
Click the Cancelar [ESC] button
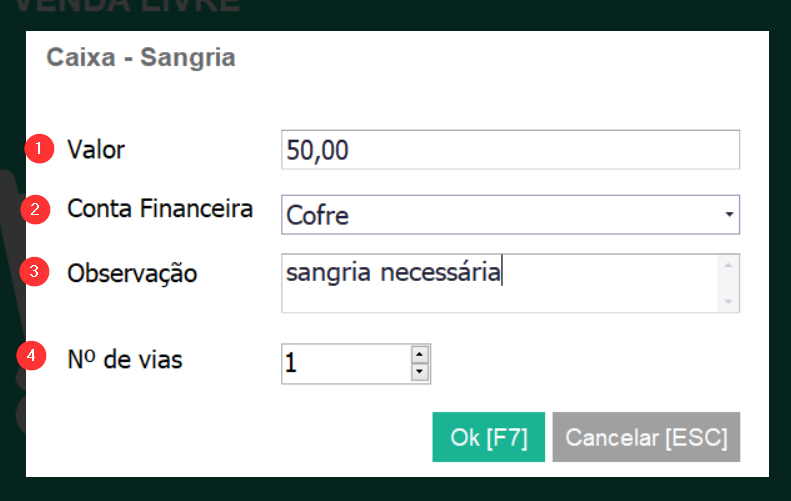pyautogui.click(x=646, y=437)
